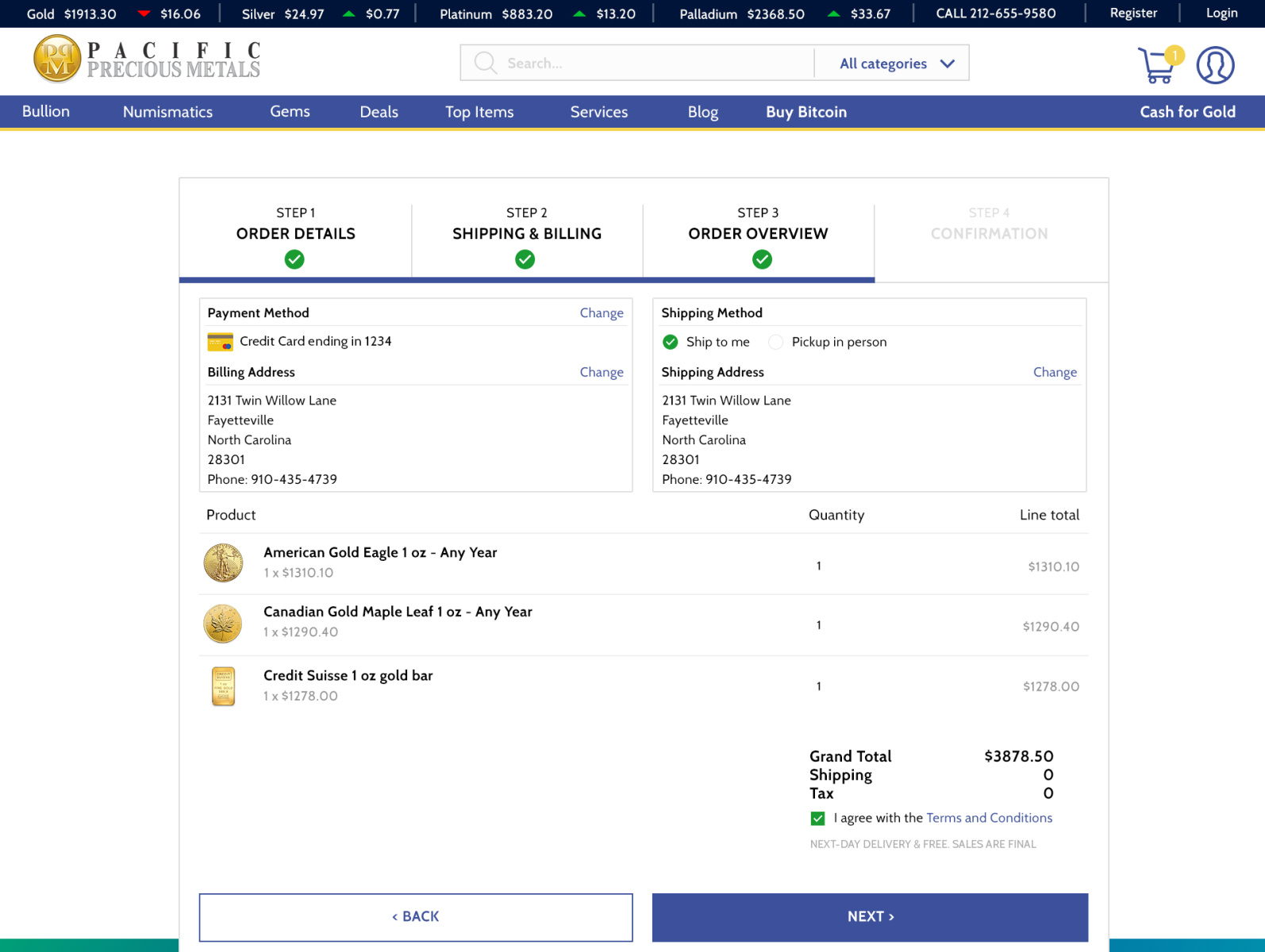Click the CALL 212-655-9580 phone number
This screenshot has width=1265, height=952.
pos(995,13)
